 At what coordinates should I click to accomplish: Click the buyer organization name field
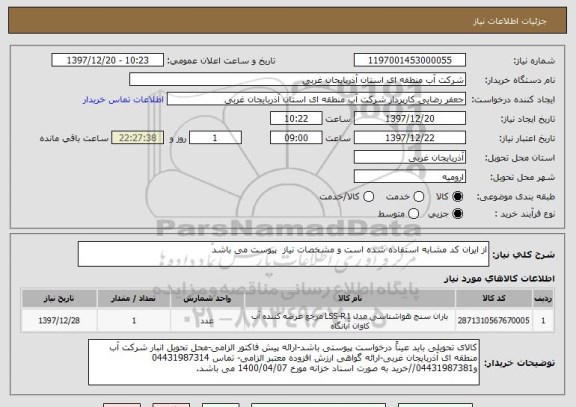(x=298, y=80)
